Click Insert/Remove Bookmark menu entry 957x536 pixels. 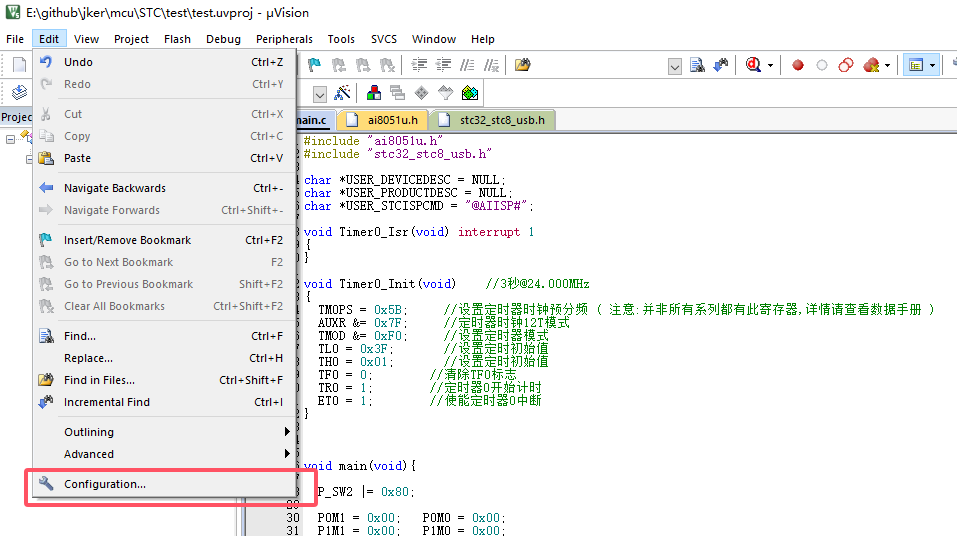[x=164, y=240]
